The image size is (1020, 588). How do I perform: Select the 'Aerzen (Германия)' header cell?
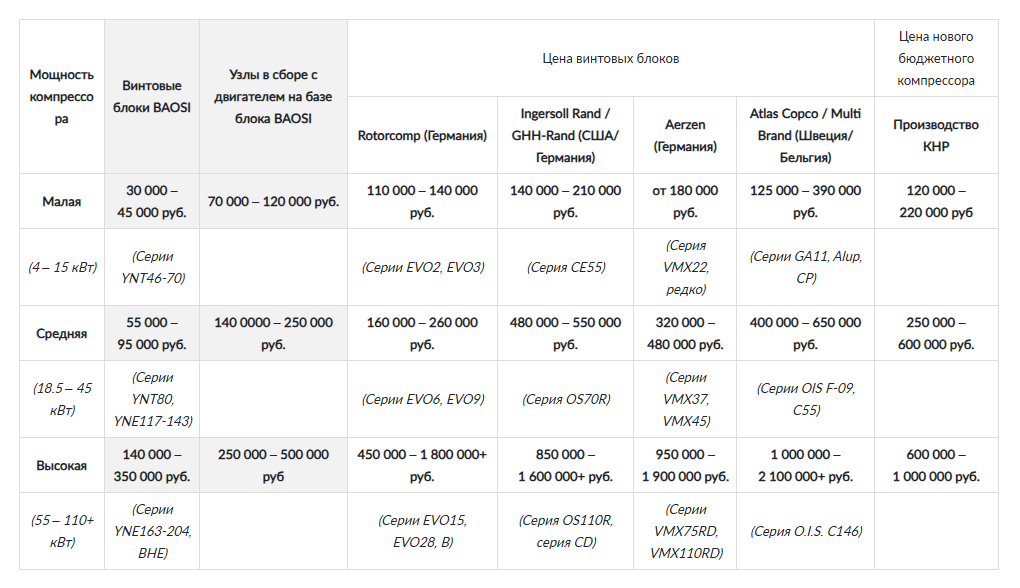tap(685, 135)
